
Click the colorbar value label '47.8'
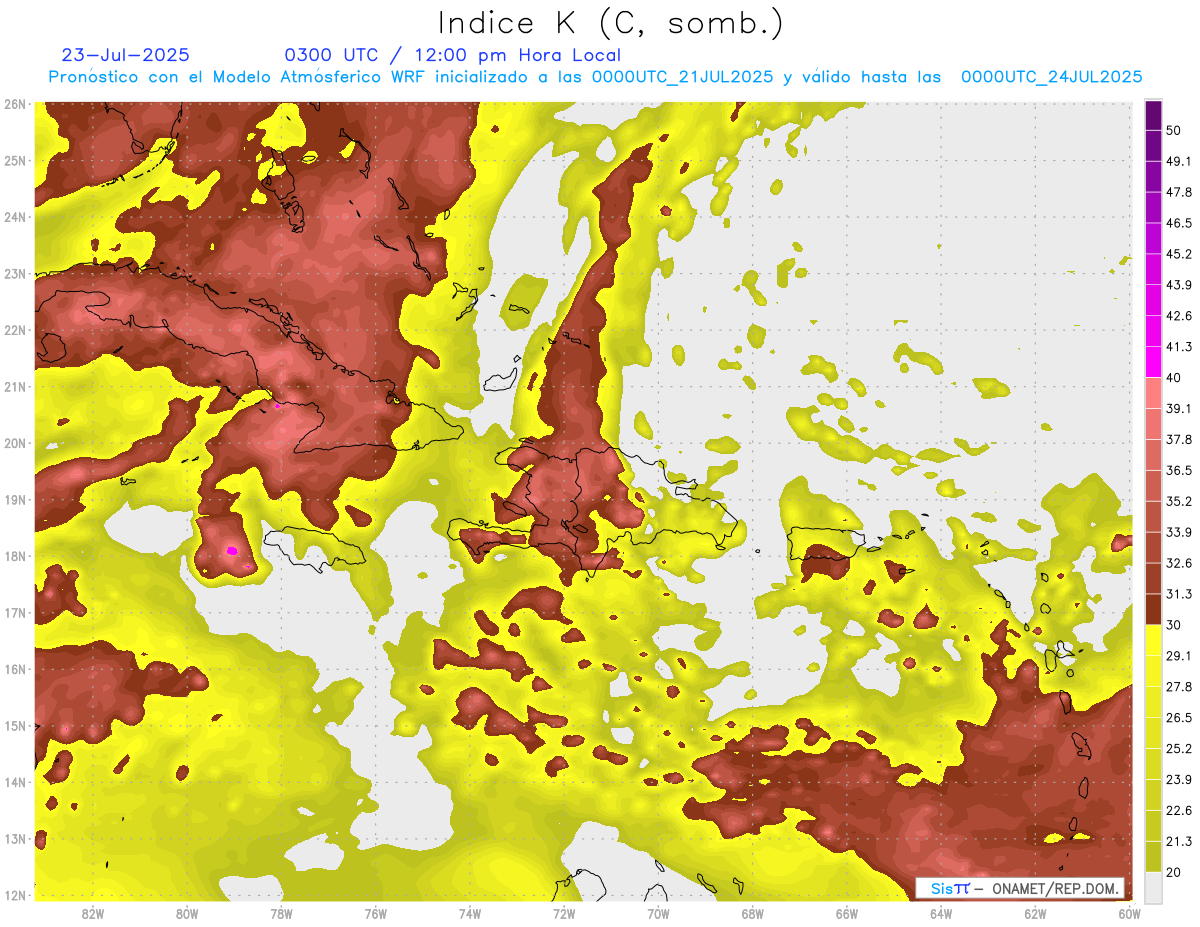click(1178, 192)
